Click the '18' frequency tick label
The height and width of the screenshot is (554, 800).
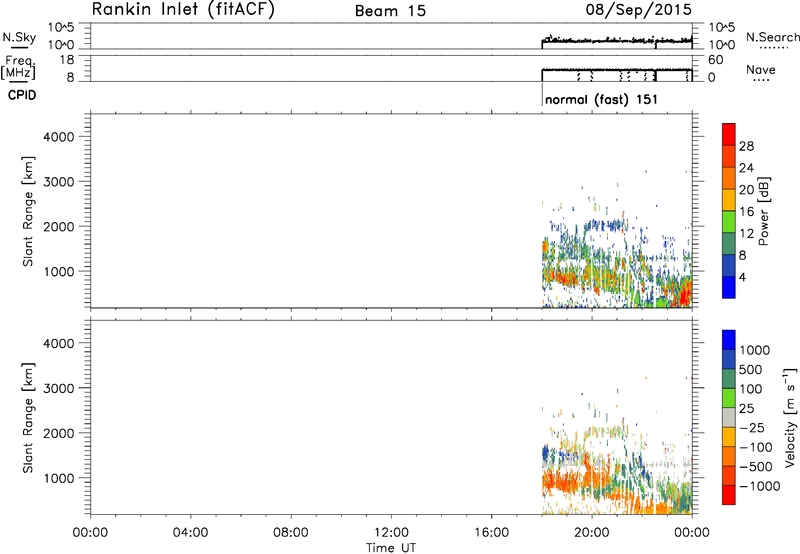pos(66,60)
